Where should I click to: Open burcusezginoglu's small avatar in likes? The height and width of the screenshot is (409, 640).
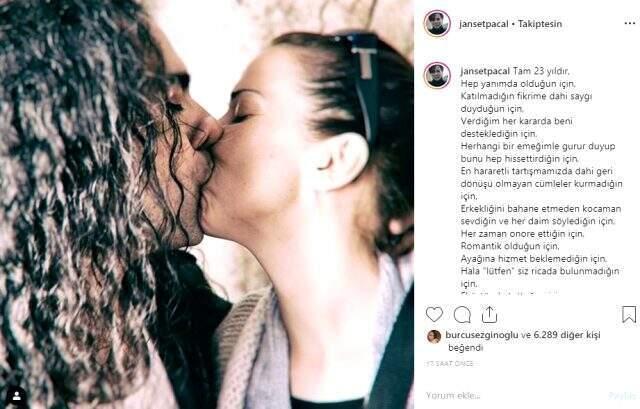[434, 336]
